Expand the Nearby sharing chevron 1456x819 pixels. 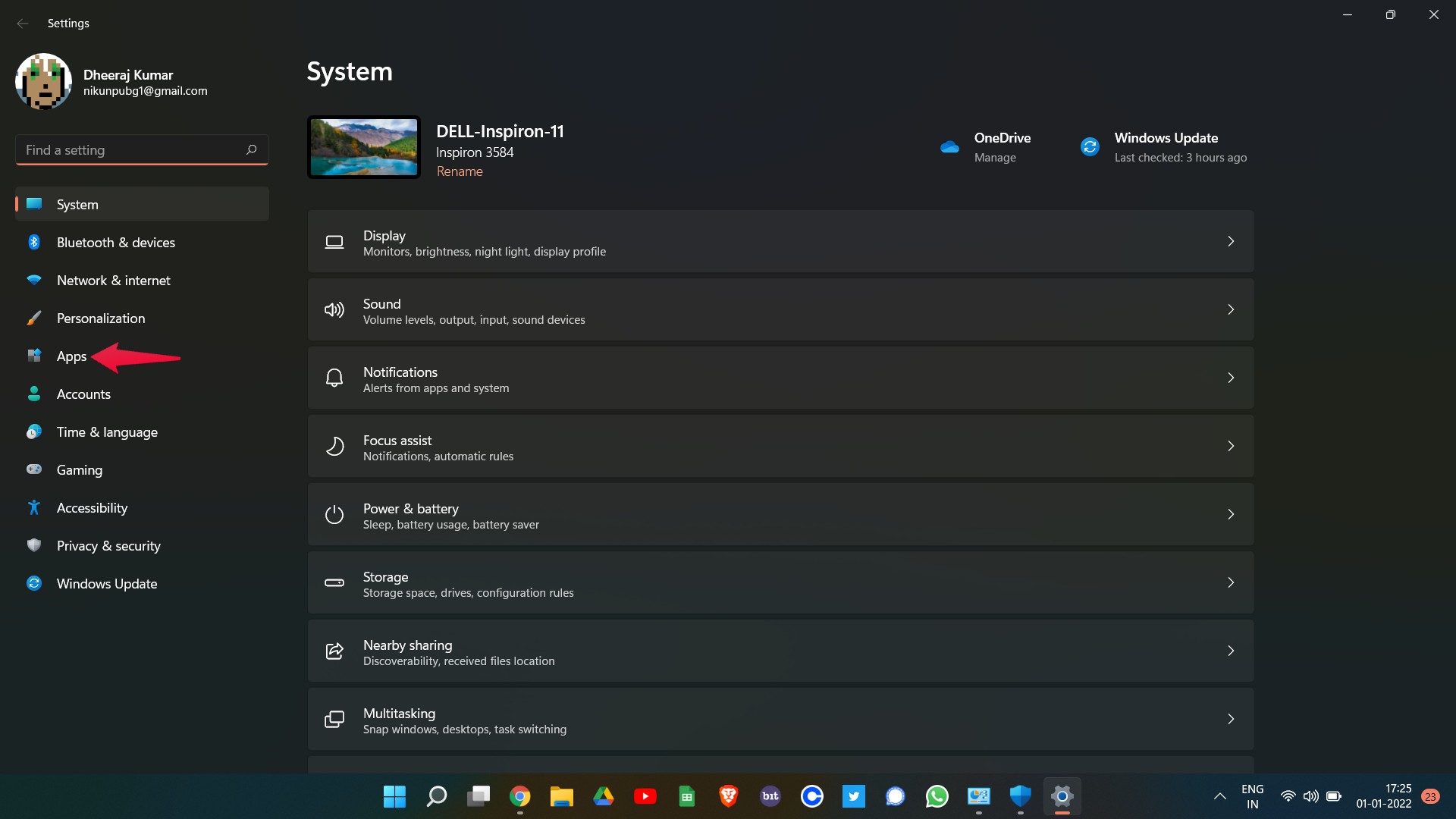[1231, 651]
